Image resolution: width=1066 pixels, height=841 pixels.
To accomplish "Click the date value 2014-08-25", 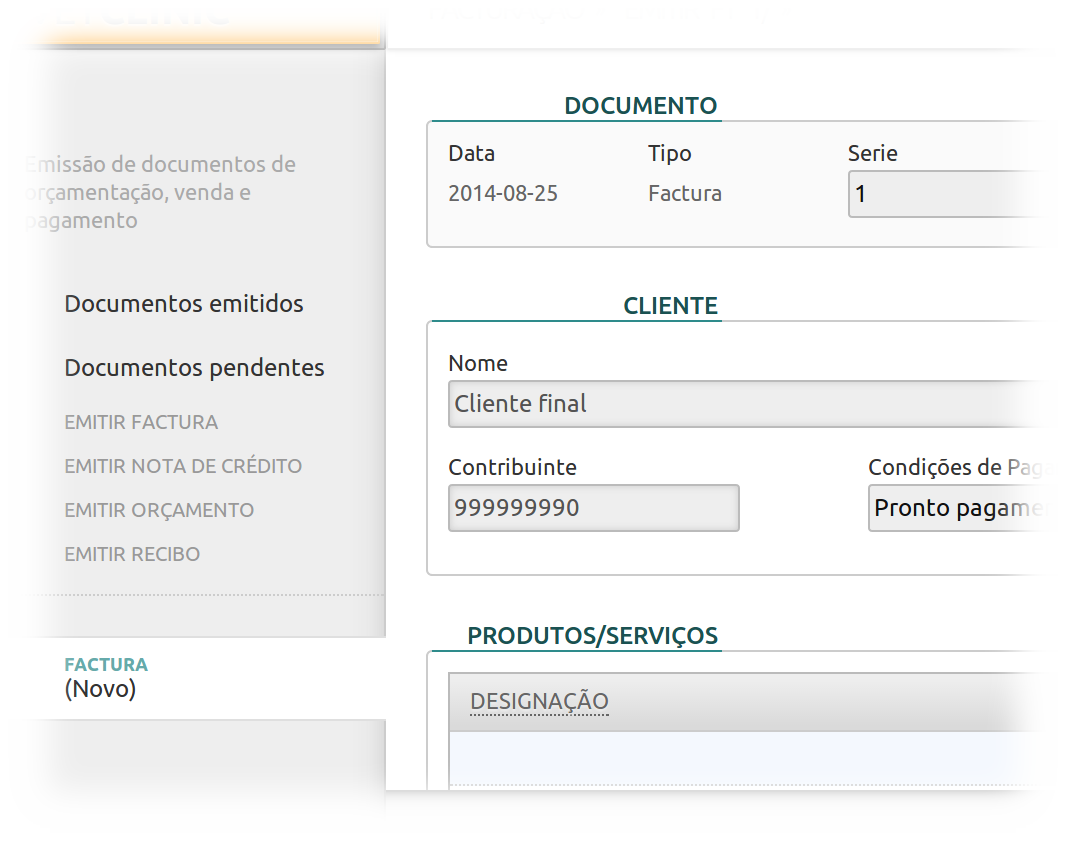I will click(x=503, y=194).
